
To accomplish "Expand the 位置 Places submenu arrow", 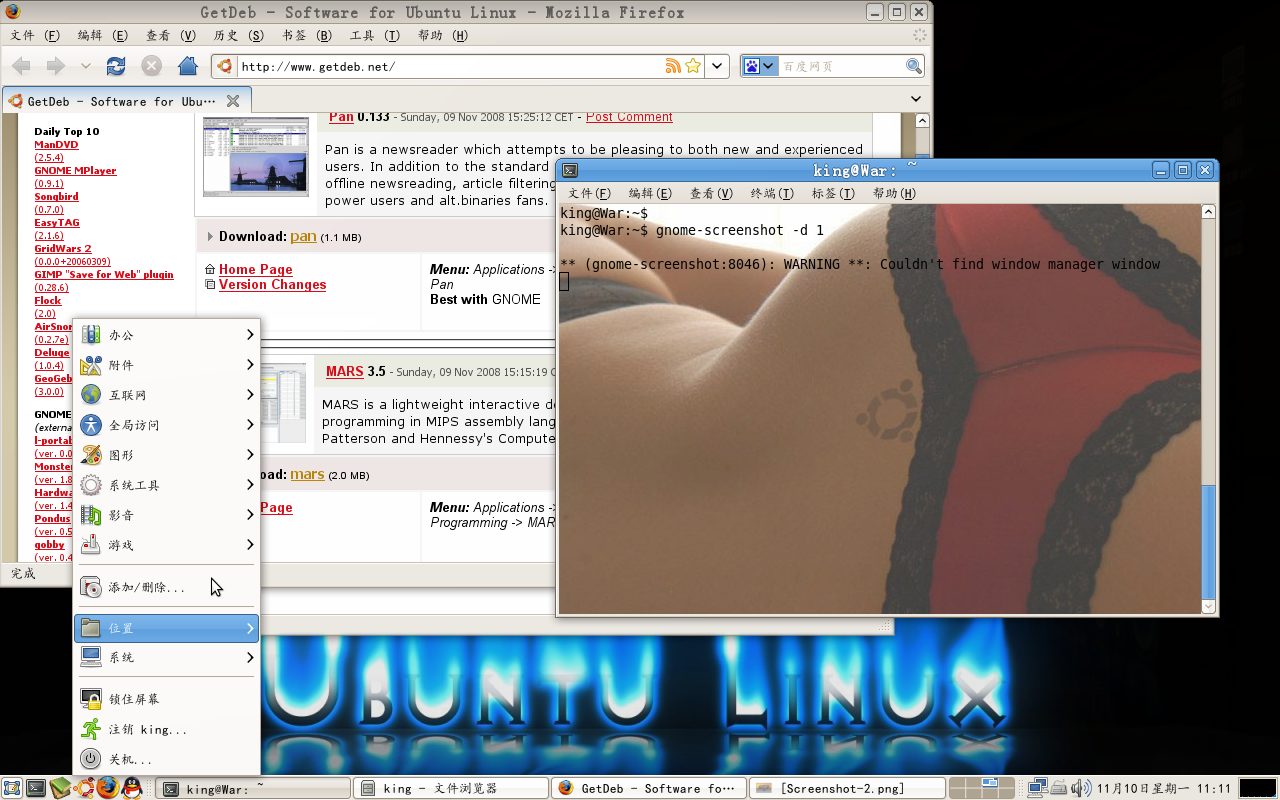I will click(x=250, y=628).
